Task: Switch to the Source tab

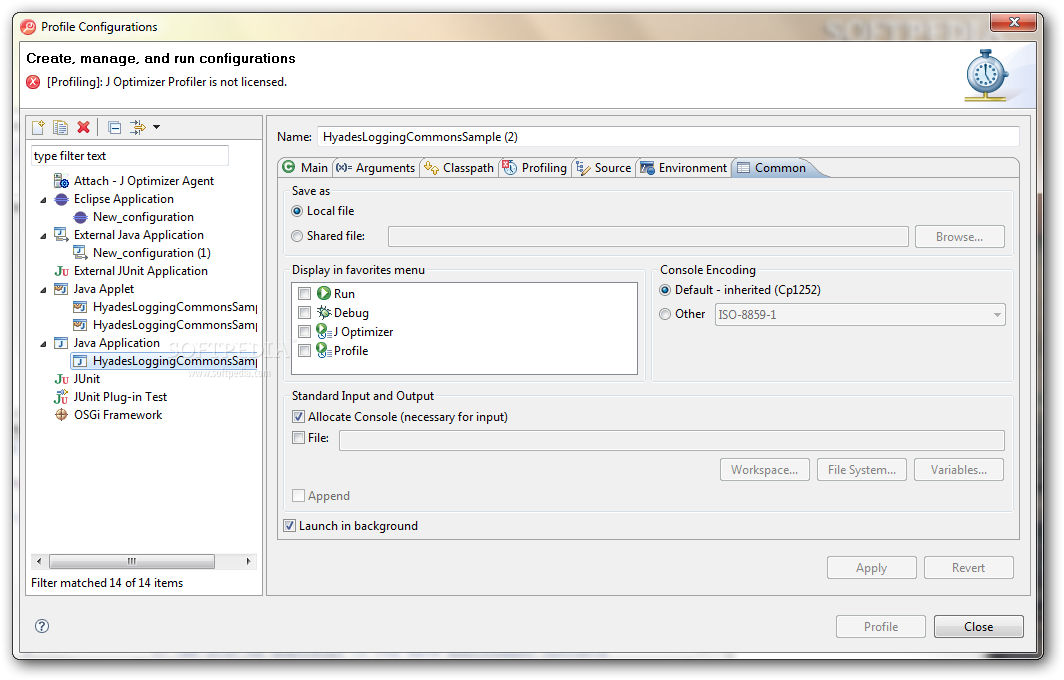Action: (x=604, y=168)
